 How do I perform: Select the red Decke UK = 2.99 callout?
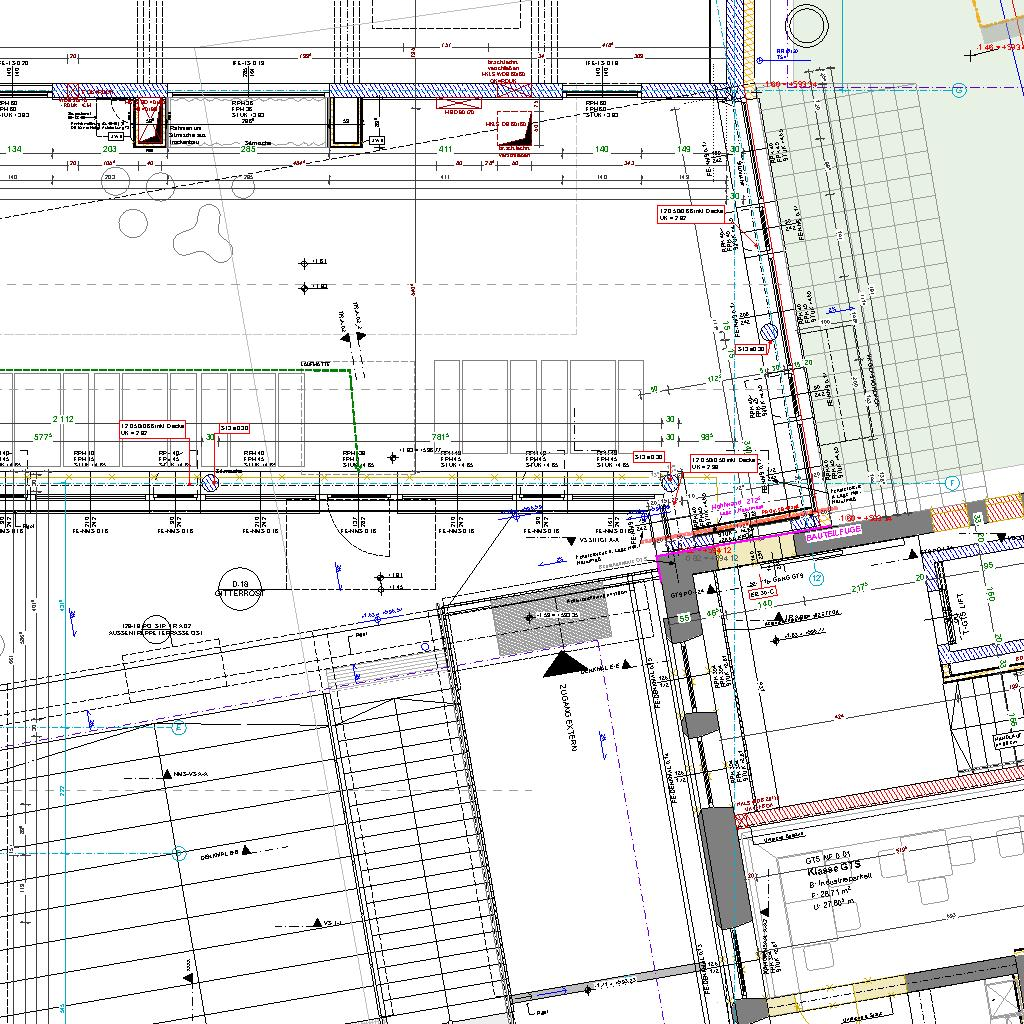tap(724, 462)
